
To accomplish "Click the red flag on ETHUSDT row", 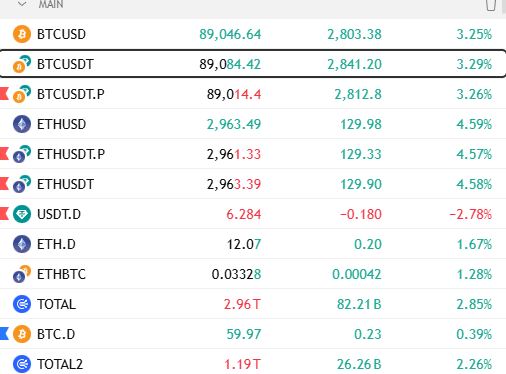I will coord(4,184).
